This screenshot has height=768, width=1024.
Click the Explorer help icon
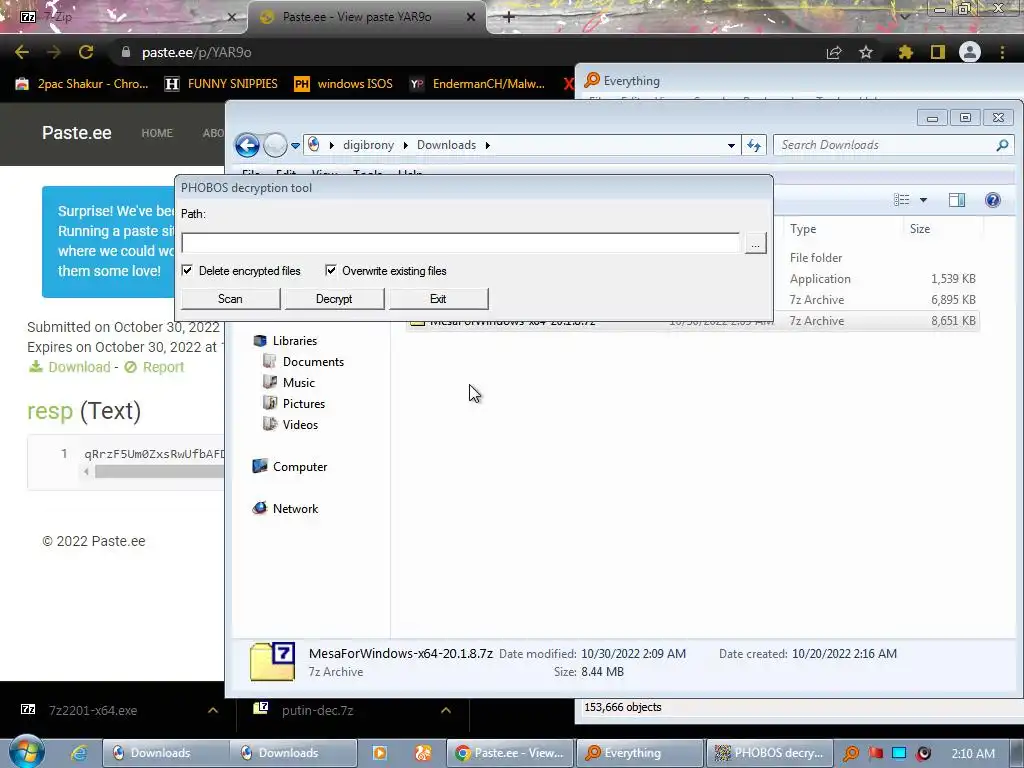(x=993, y=200)
